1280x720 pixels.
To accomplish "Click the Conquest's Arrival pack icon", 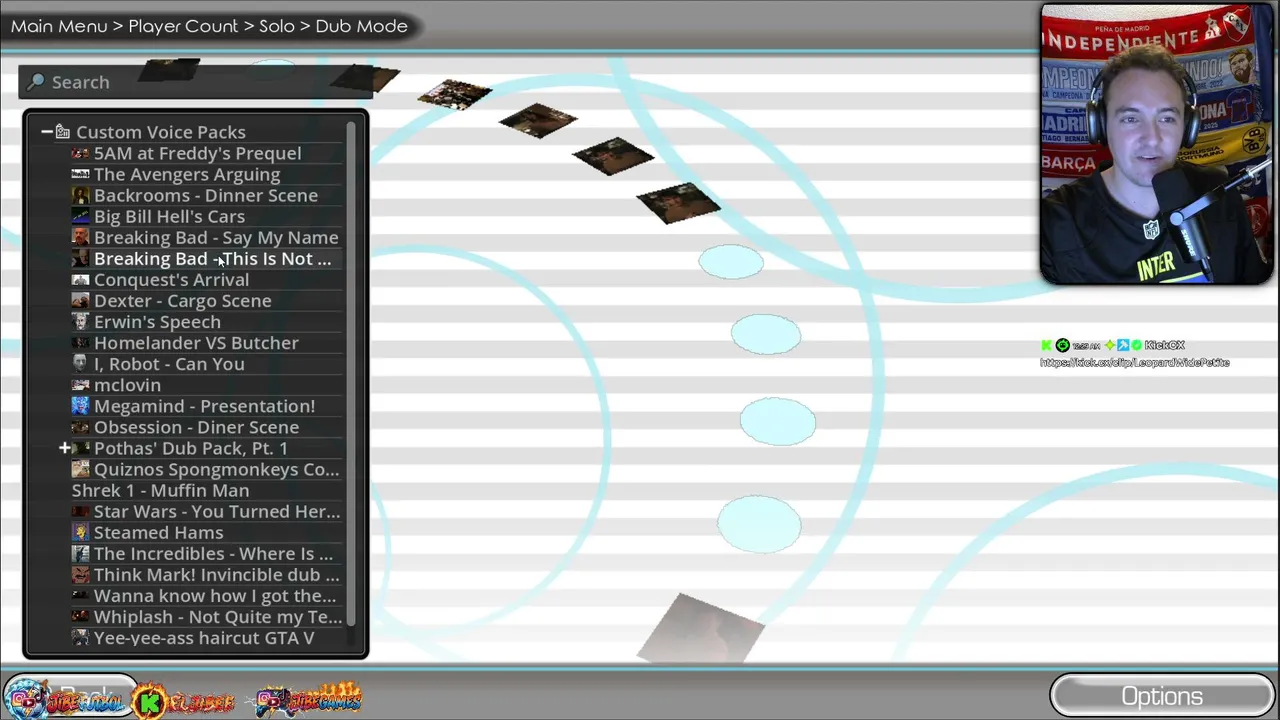I will tap(80, 280).
